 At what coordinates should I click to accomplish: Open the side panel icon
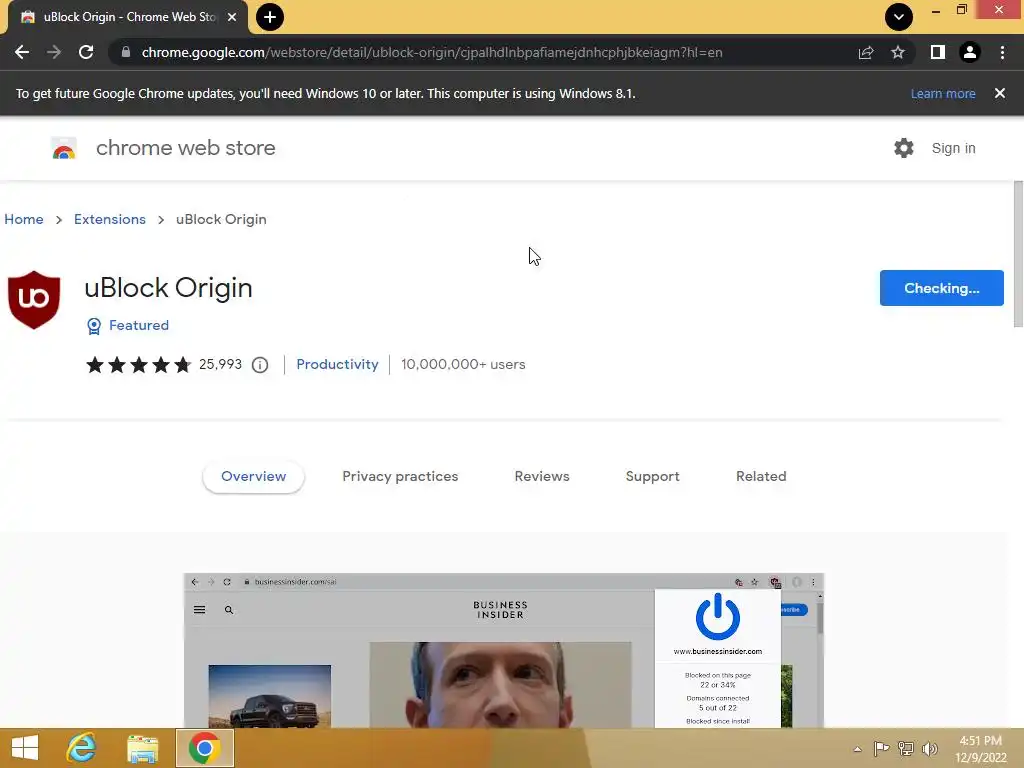[x=938, y=52]
